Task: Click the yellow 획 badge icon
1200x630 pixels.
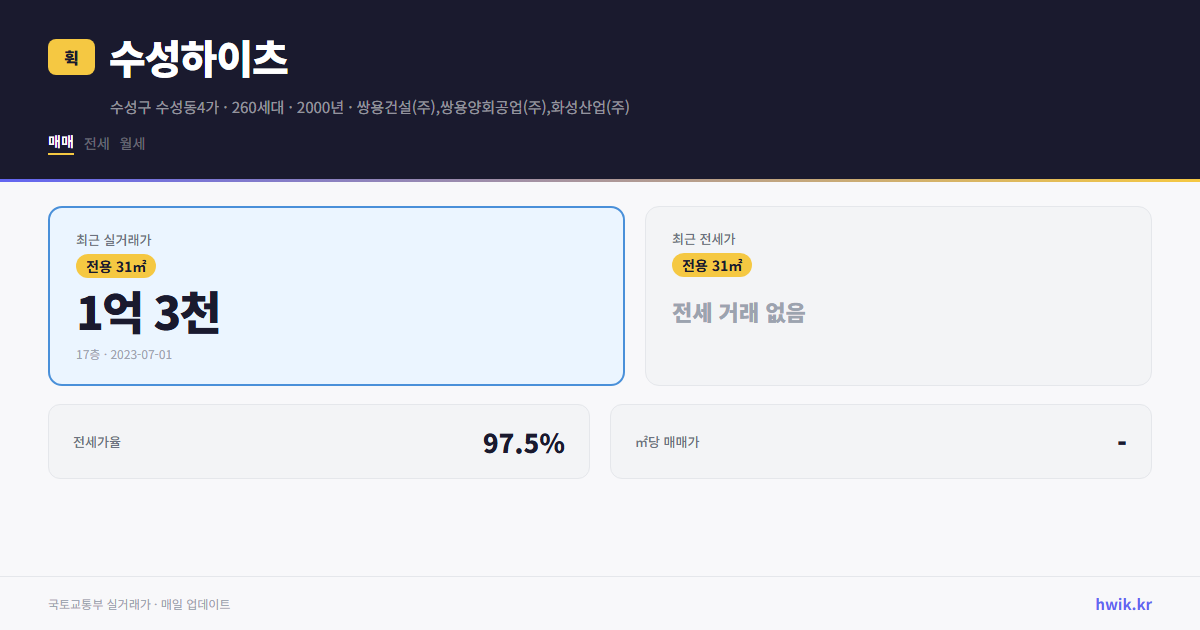Action: pyautogui.click(x=70, y=58)
